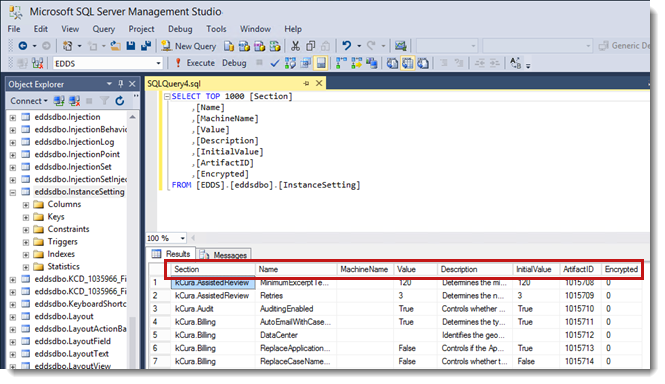
Task: Close the Object Explorer panel
Action: (x=132, y=84)
